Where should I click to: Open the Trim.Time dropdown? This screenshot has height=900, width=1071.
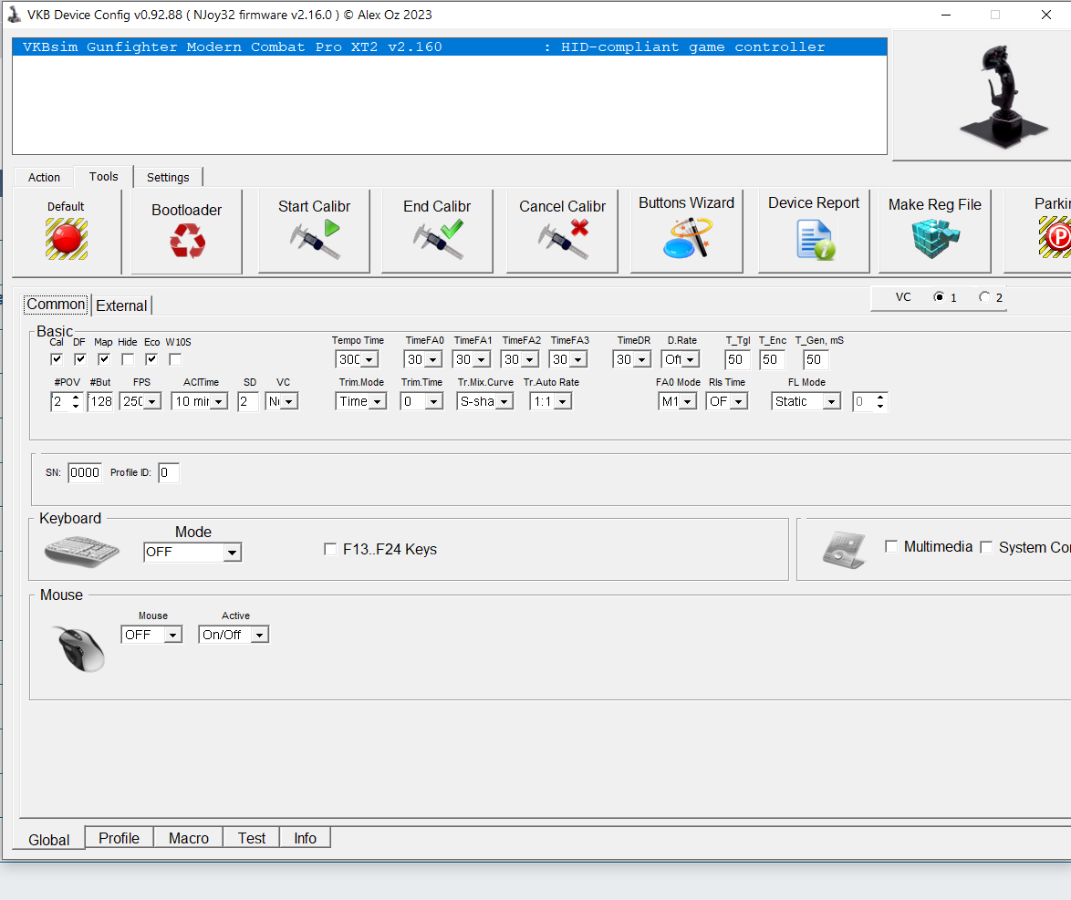click(434, 402)
